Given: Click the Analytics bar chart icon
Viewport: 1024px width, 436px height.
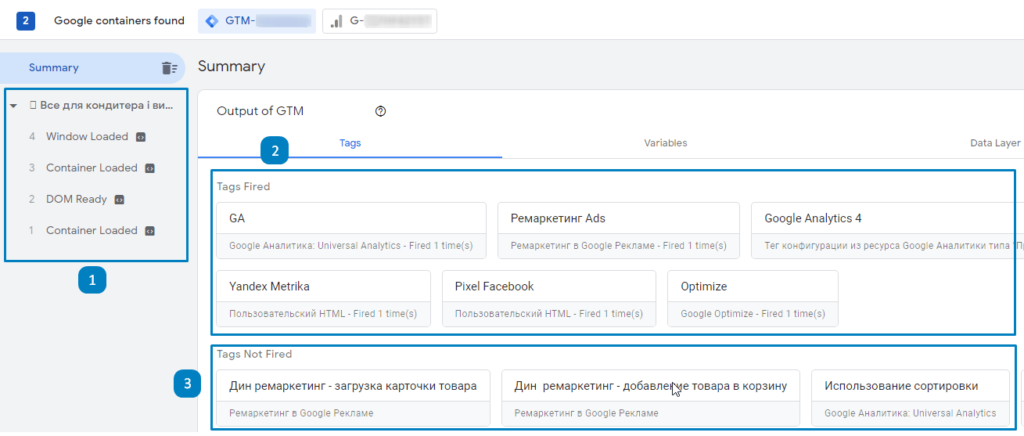Looking at the screenshot, I should tap(336, 21).
